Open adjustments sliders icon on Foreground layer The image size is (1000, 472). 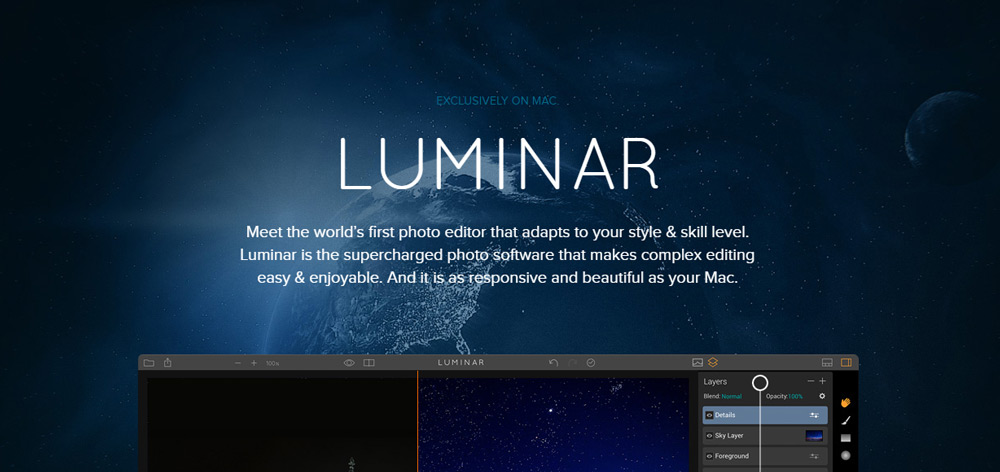(814, 456)
